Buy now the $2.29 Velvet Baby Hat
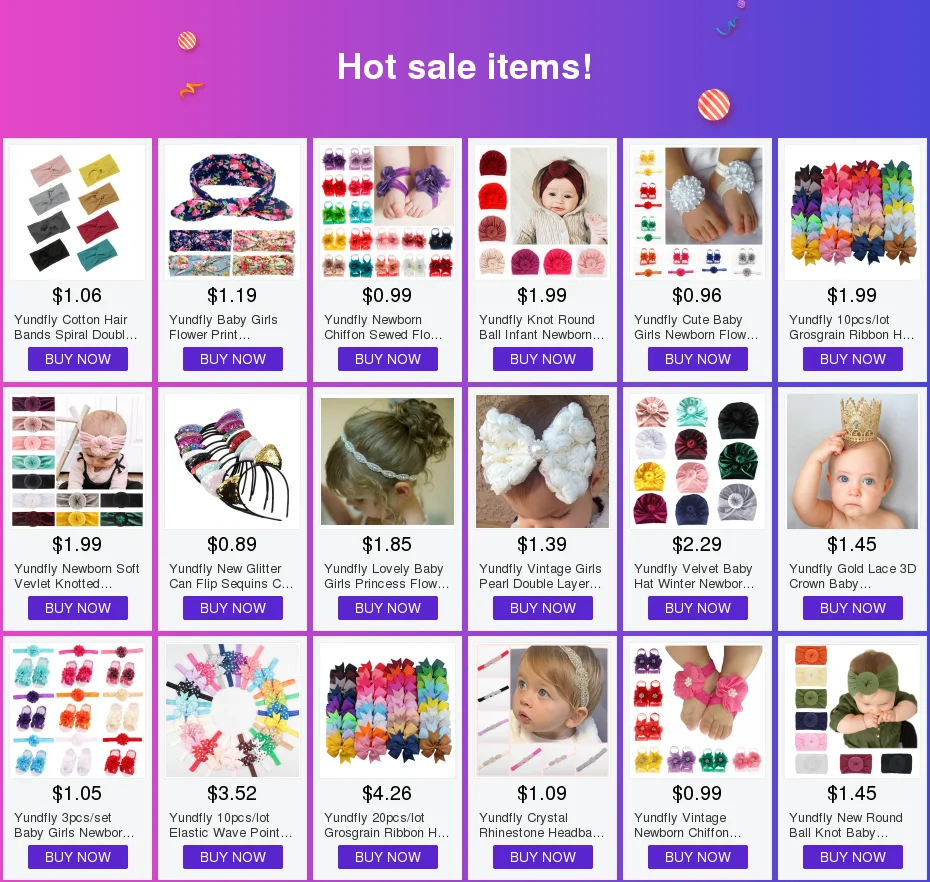This screenshot has height=882, width=930. point(698,608)
